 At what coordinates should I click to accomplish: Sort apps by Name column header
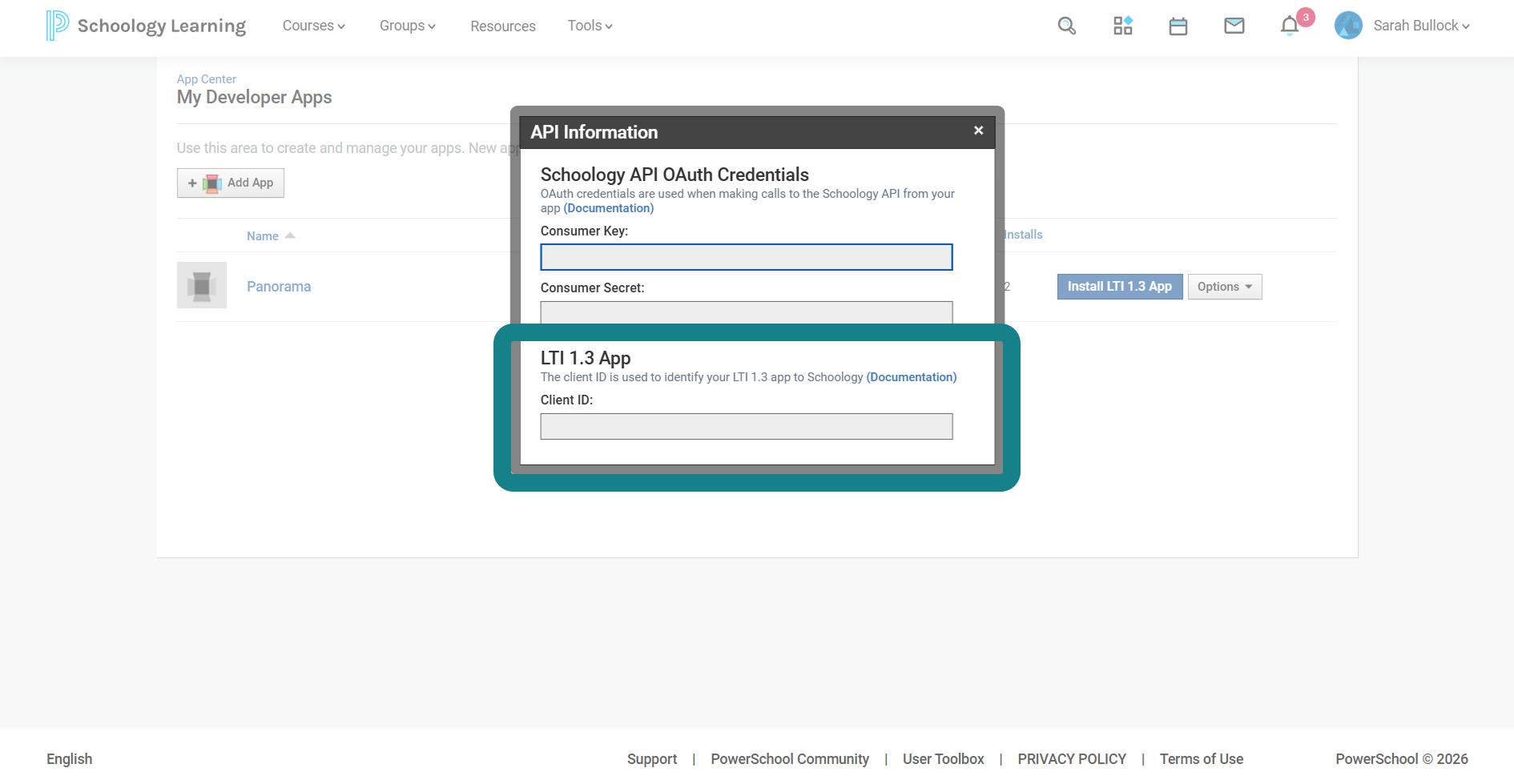tap(263, 235)
